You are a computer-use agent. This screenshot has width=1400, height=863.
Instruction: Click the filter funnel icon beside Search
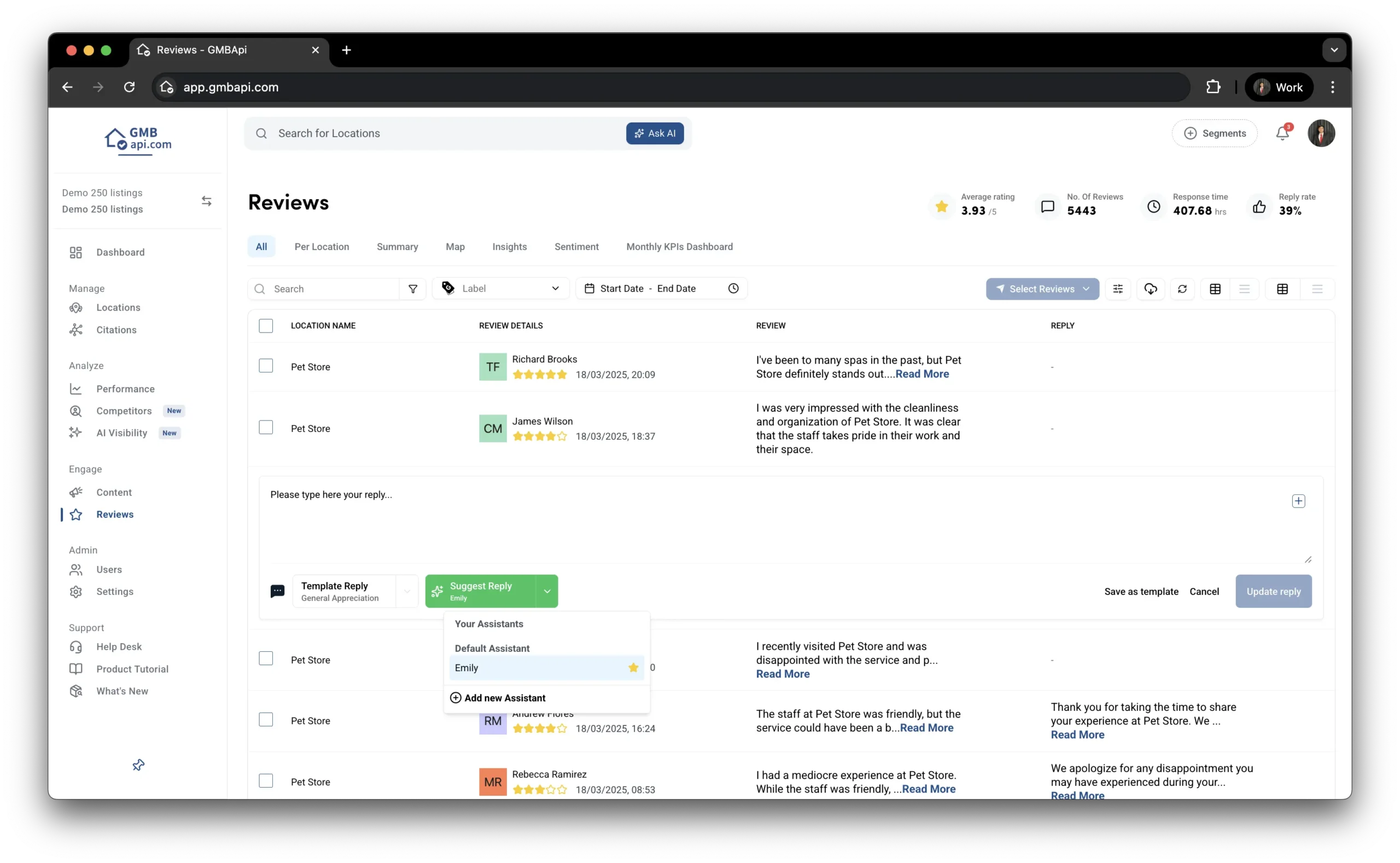413,289
